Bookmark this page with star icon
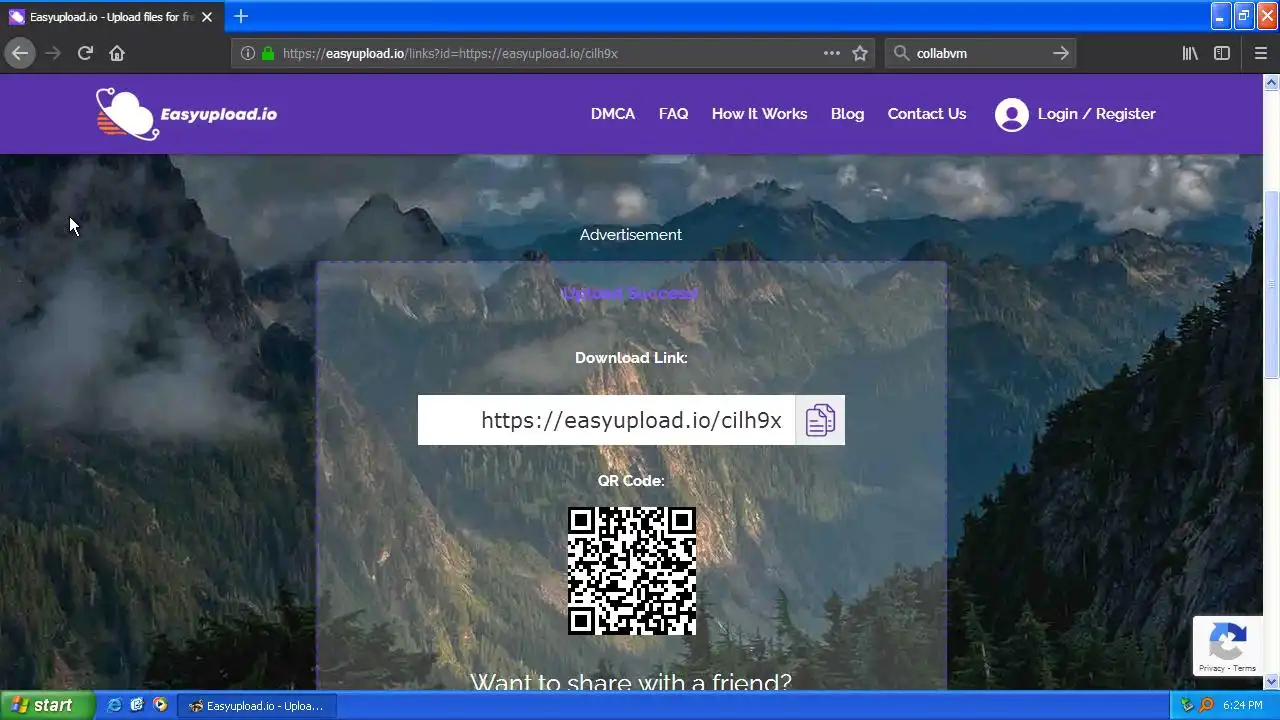Viewport: 1280px width, 720px height. (x=860, y=53)
